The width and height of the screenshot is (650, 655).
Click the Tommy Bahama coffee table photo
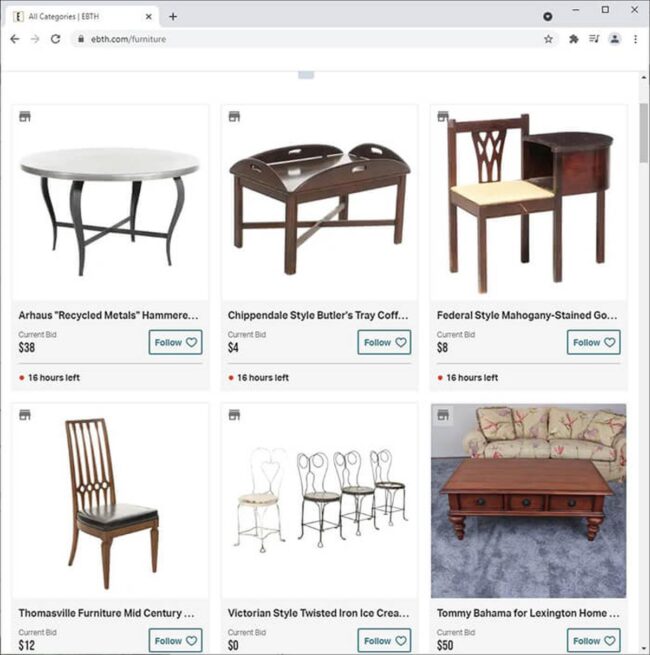(x=528, y=501)
